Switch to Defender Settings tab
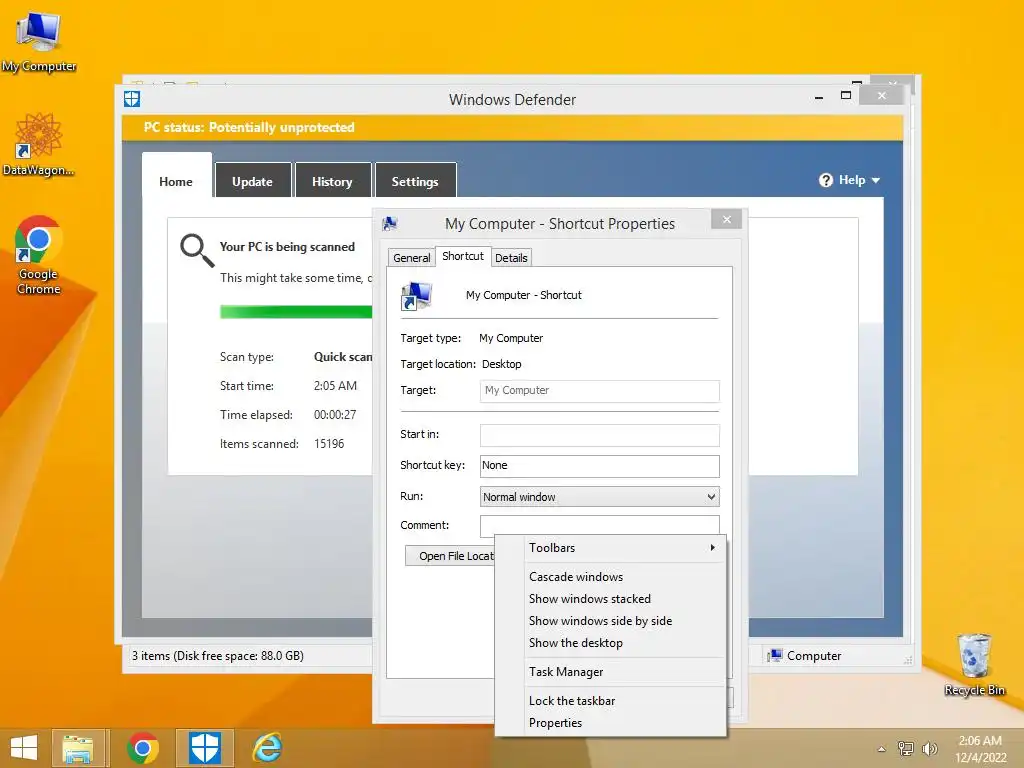 415,181
